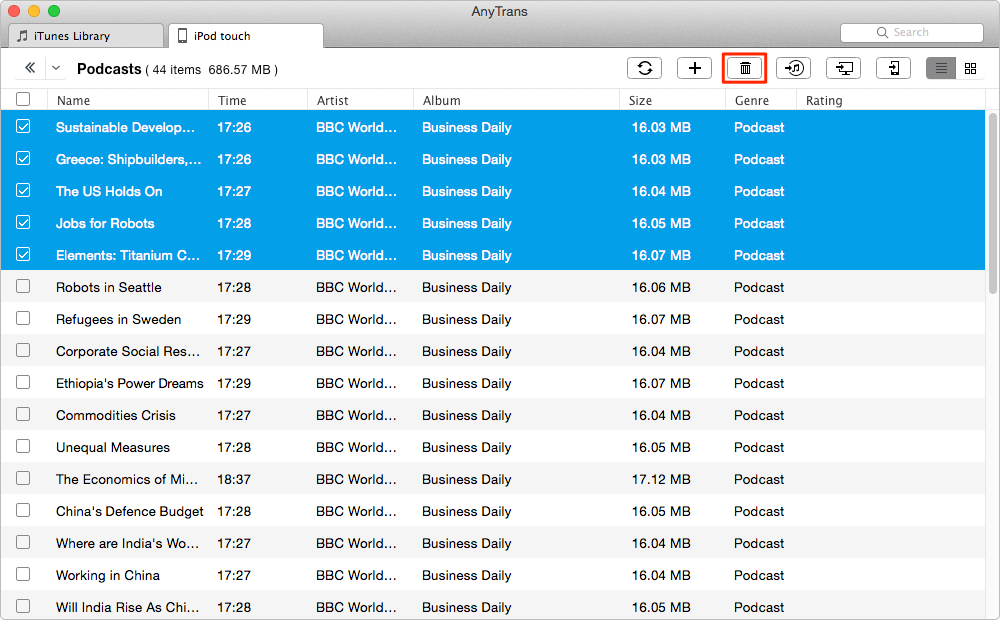Click Jobs for Robots title
This screenshot has height=620, width=1000.
tap(105, 223)
